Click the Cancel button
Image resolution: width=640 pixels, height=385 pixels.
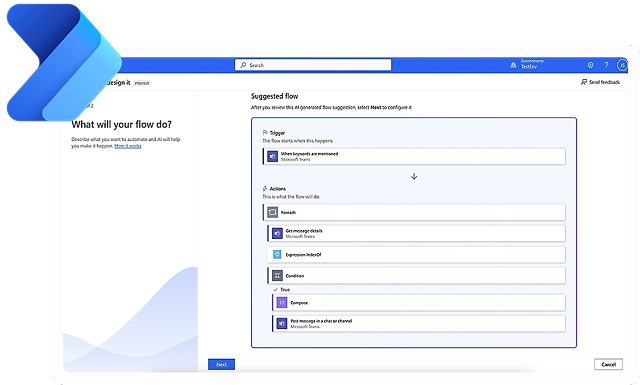[x=608, y=364]
